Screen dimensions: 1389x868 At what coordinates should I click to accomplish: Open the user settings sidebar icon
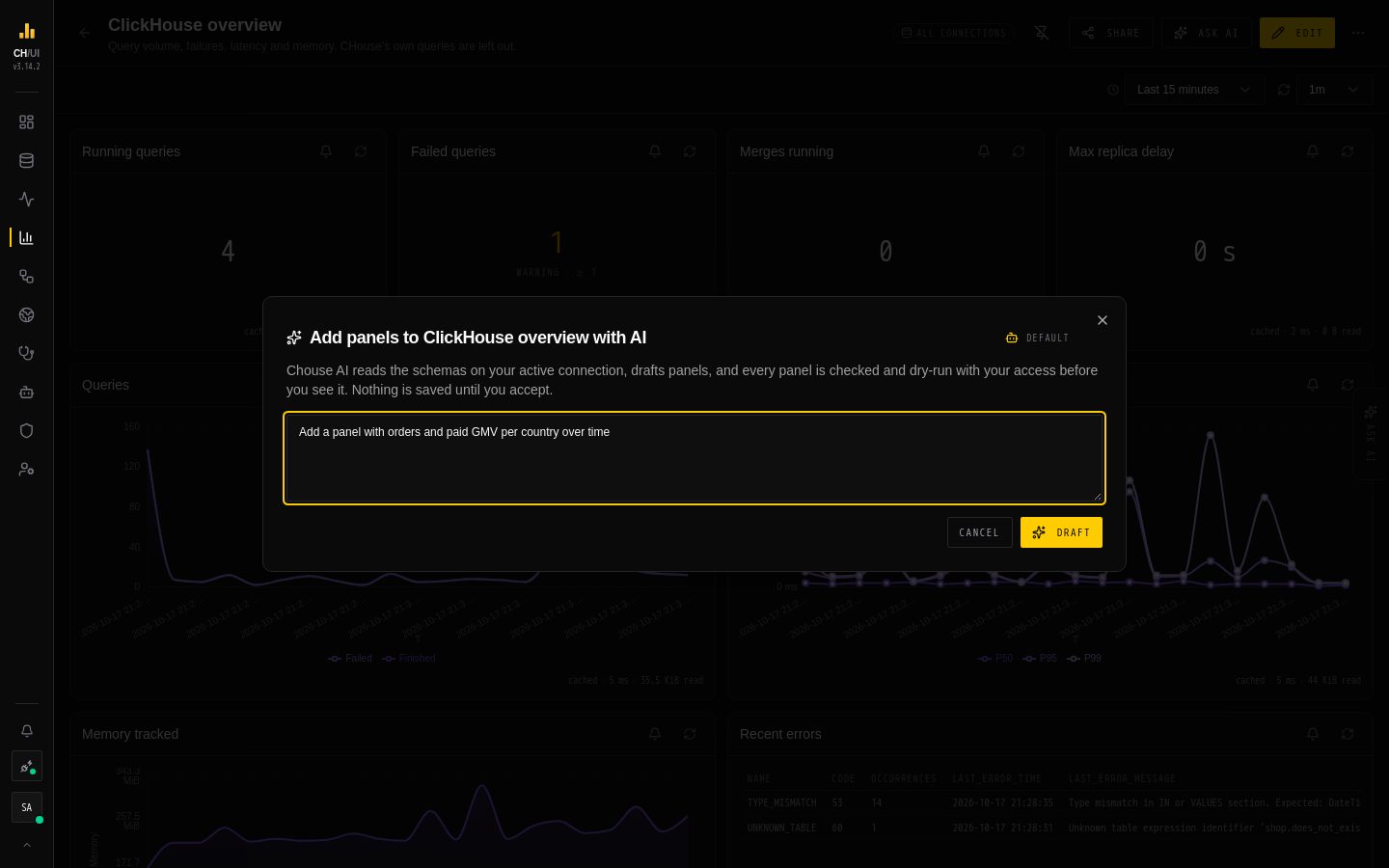(26, 470)
